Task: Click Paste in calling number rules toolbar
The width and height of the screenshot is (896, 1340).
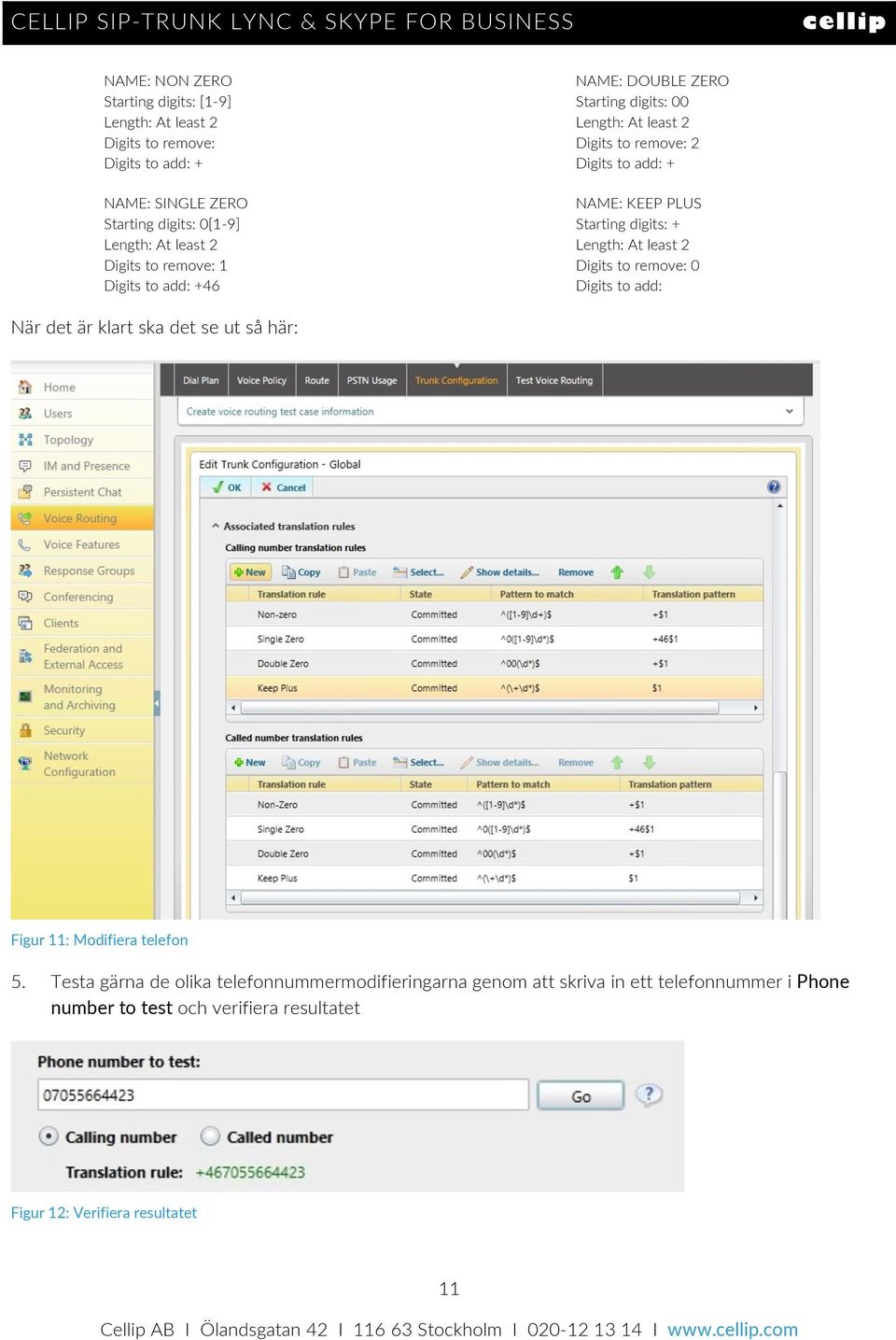Action: [357, 571]
